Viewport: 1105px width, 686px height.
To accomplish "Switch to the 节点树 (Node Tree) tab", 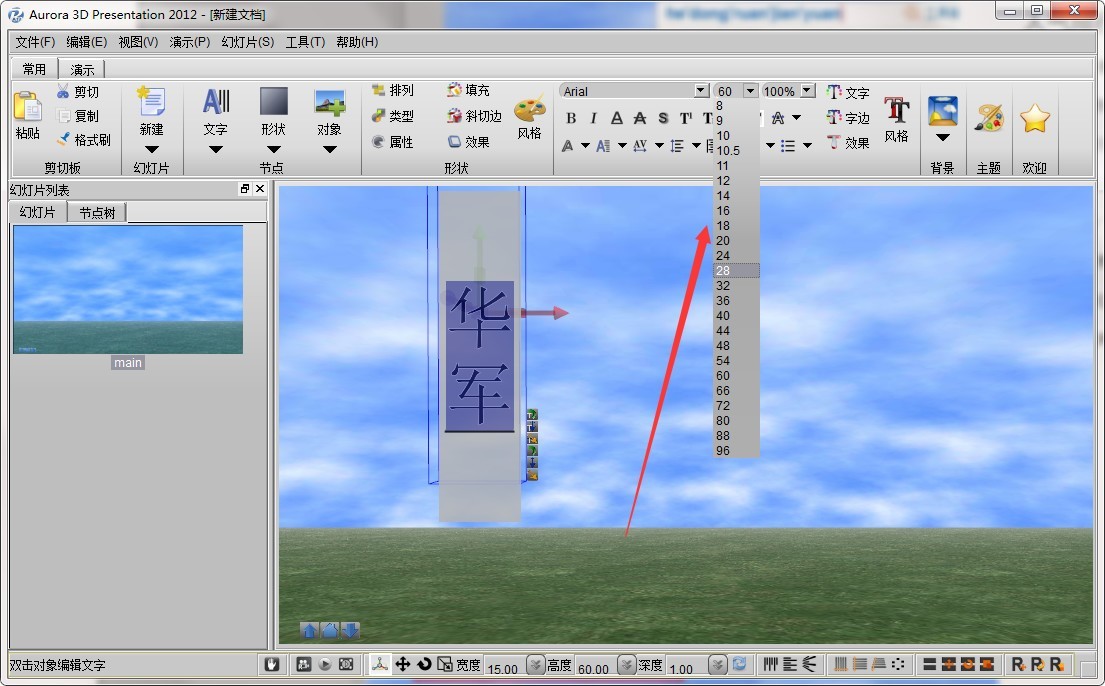I will 97,211.
